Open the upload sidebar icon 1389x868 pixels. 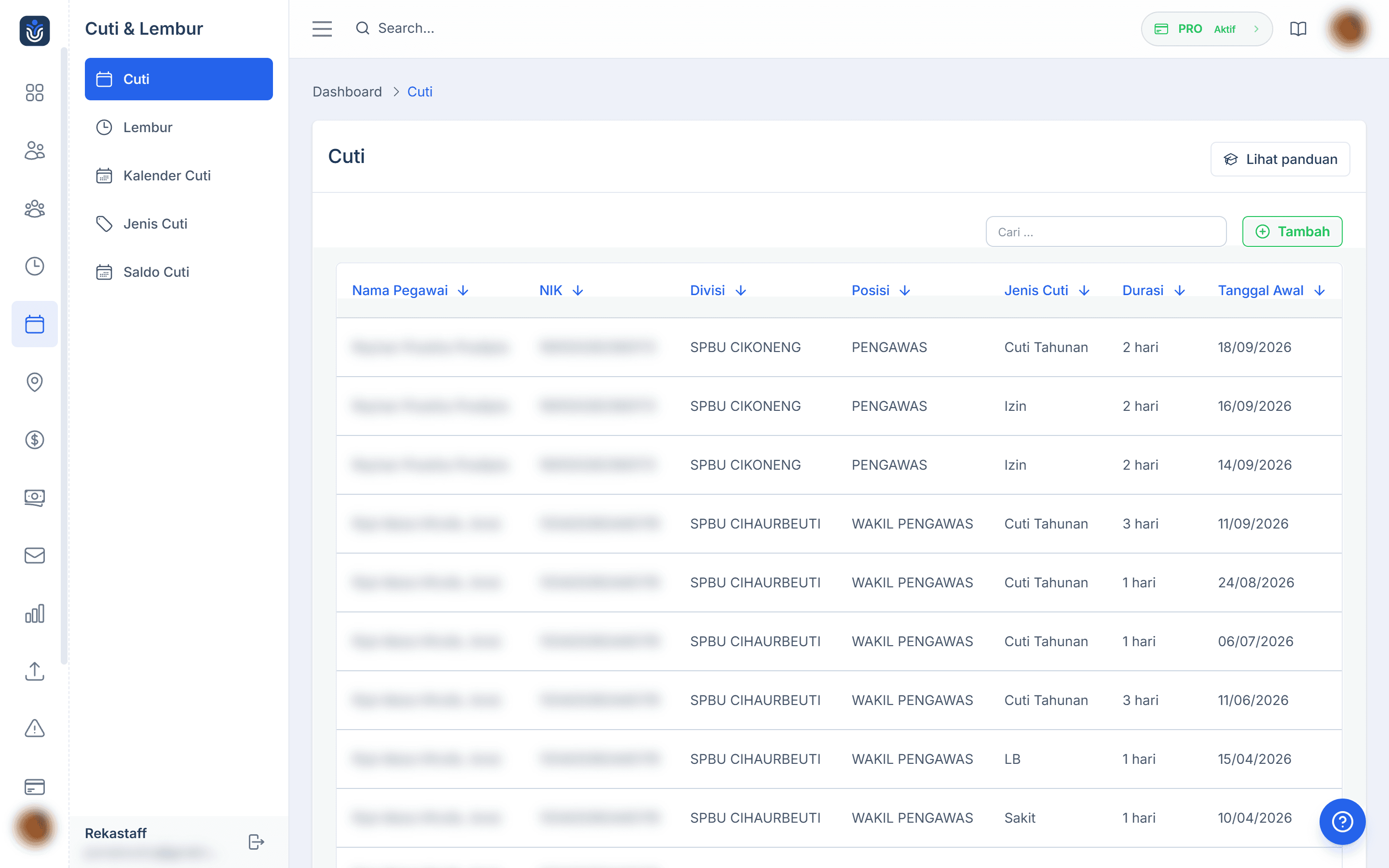click(34, 672)
